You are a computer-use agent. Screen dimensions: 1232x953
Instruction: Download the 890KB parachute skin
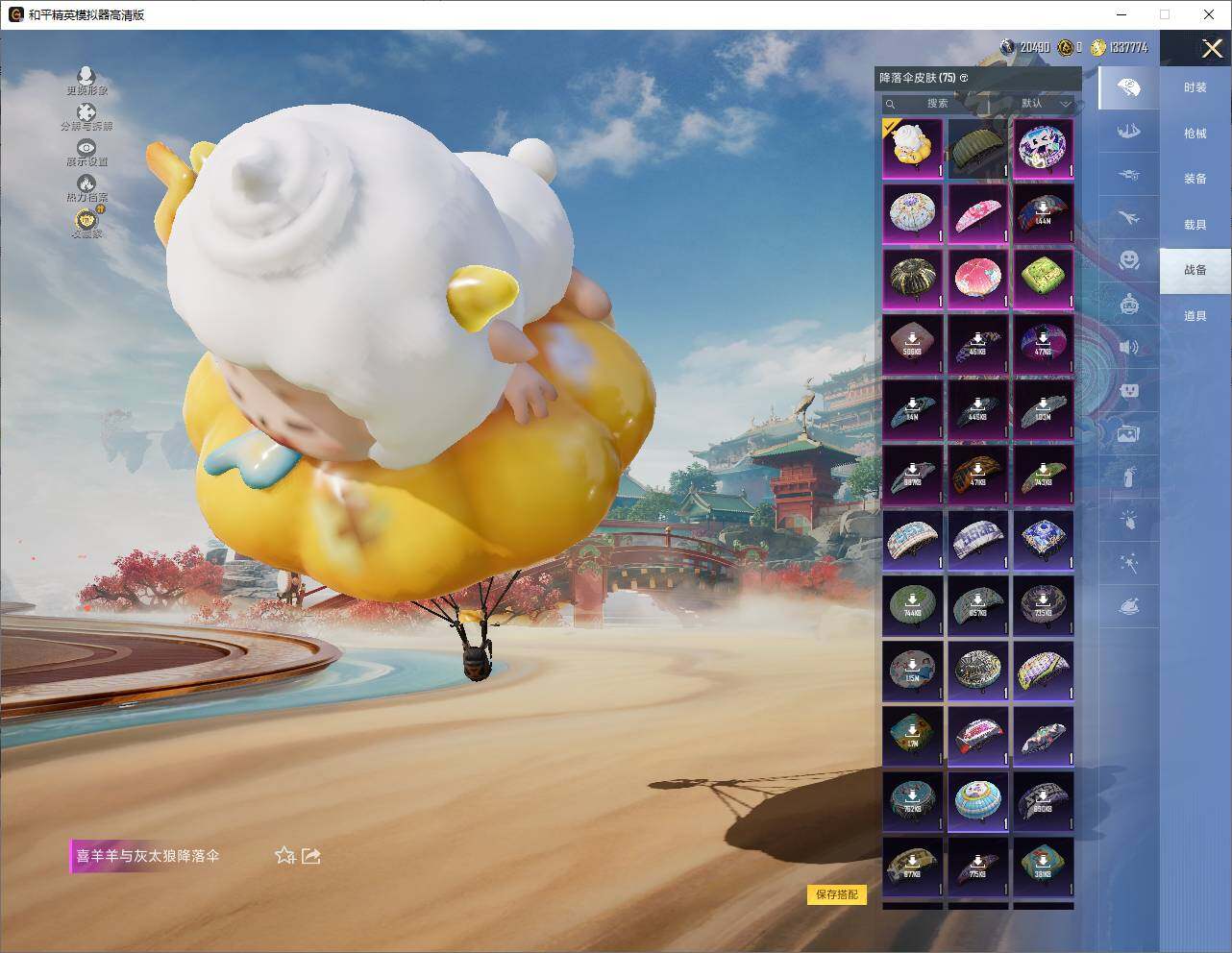coord(1044,802)
